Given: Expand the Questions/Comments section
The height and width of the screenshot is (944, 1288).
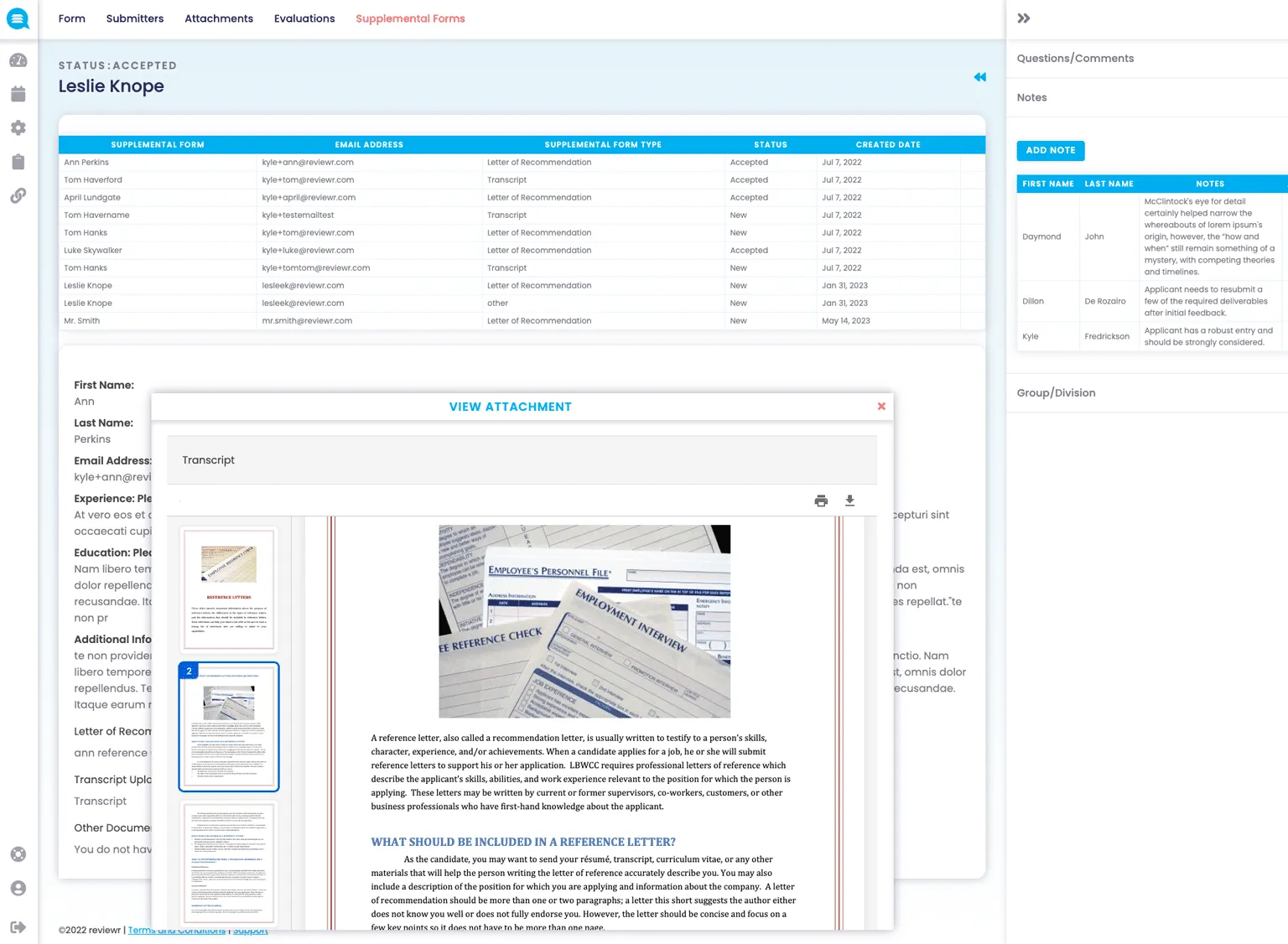Looking at the screenshot, I should tap(1075, 58).
